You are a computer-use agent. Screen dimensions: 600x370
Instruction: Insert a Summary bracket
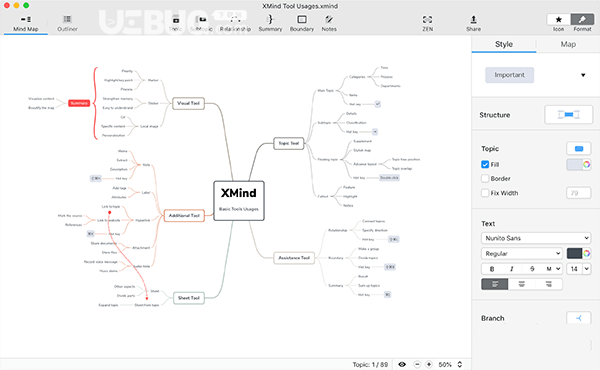270,23
